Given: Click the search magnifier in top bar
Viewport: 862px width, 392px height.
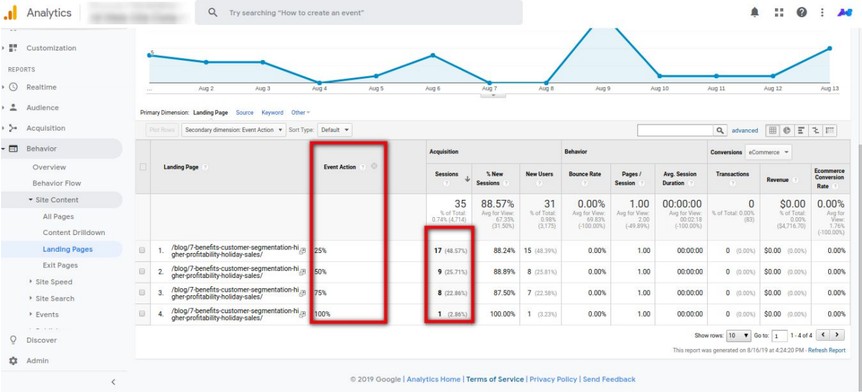Looking at the screenshot, I should 213,12.
